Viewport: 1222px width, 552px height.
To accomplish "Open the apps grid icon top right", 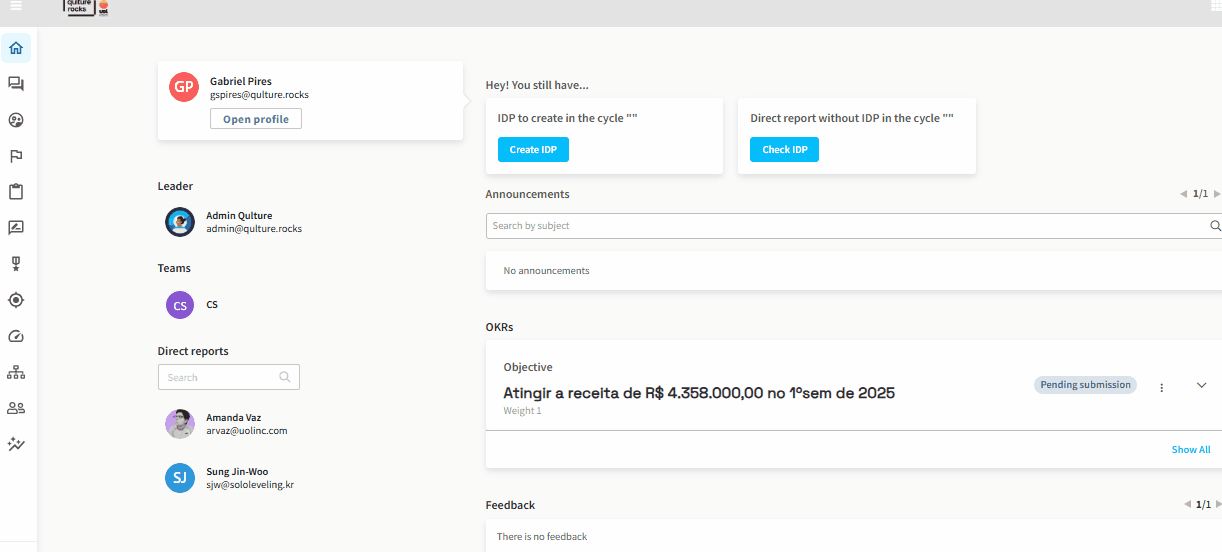I will (x=1216, y=6).
